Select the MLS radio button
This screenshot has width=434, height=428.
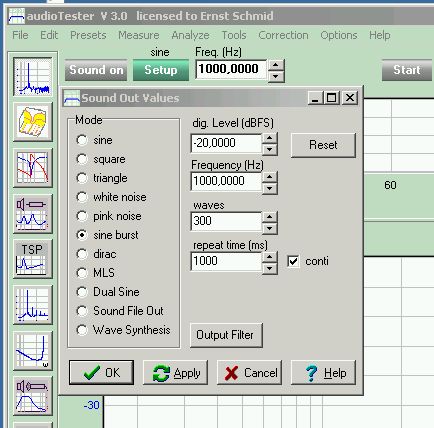click(82, 273)
